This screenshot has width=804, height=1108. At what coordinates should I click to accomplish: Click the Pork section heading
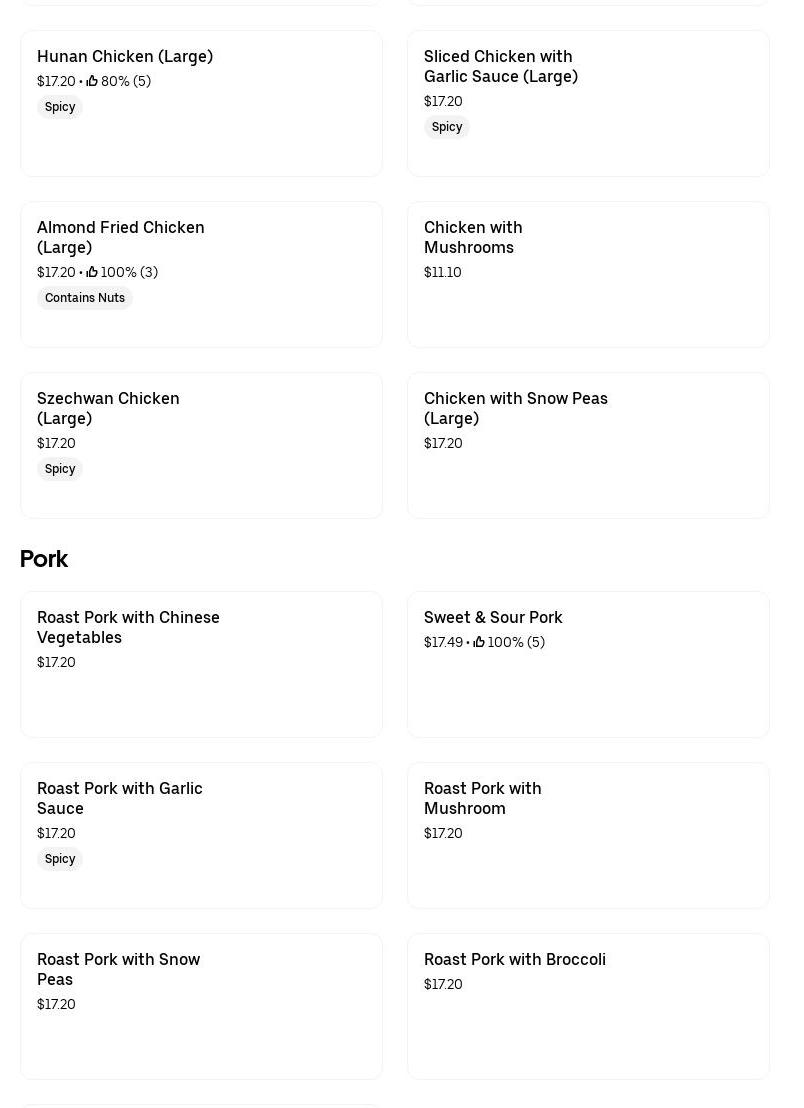[44, 559]
